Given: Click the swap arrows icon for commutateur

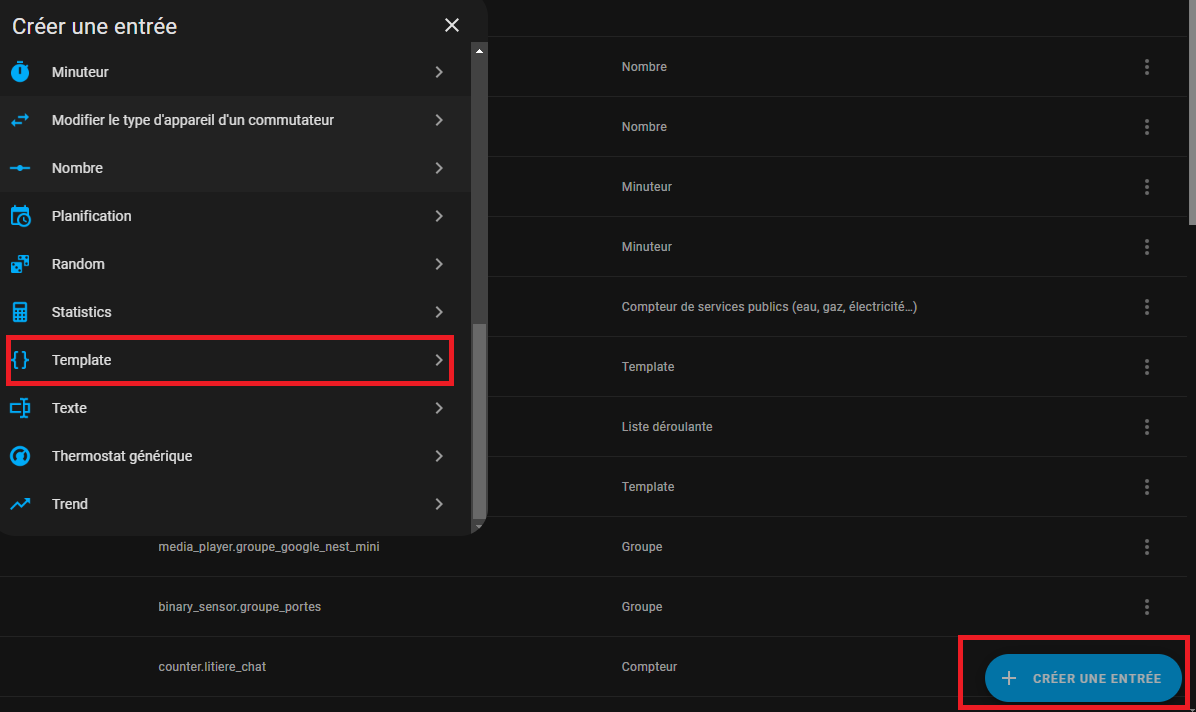Looking at the screenshot, I should point(21,120).
